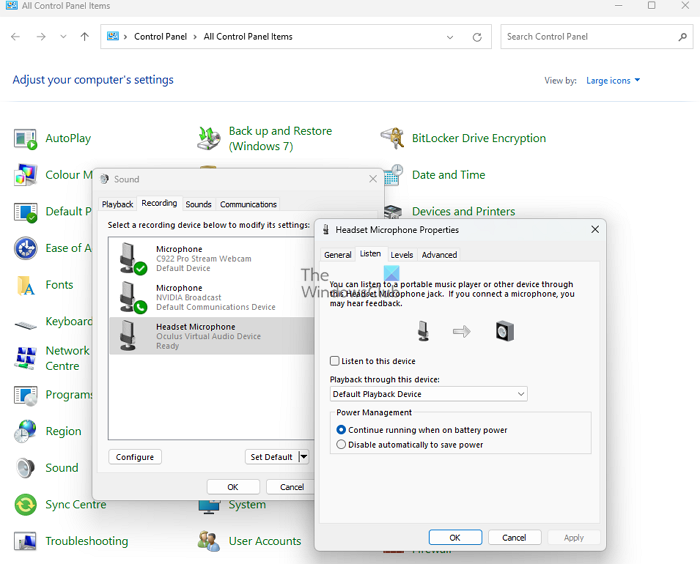
Task: Open the Troubleshooting icon
Action: click(x=26, y=541)
